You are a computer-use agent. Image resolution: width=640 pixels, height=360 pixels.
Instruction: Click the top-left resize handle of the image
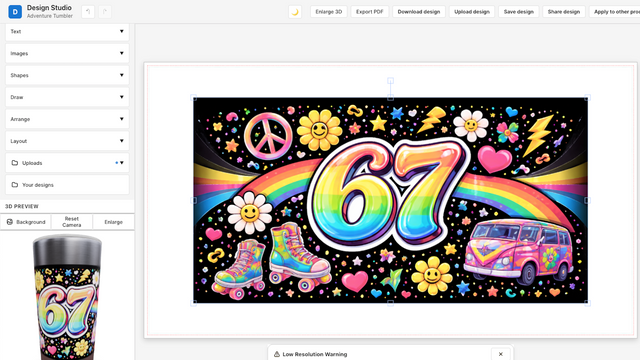click(x=193, y=98)
